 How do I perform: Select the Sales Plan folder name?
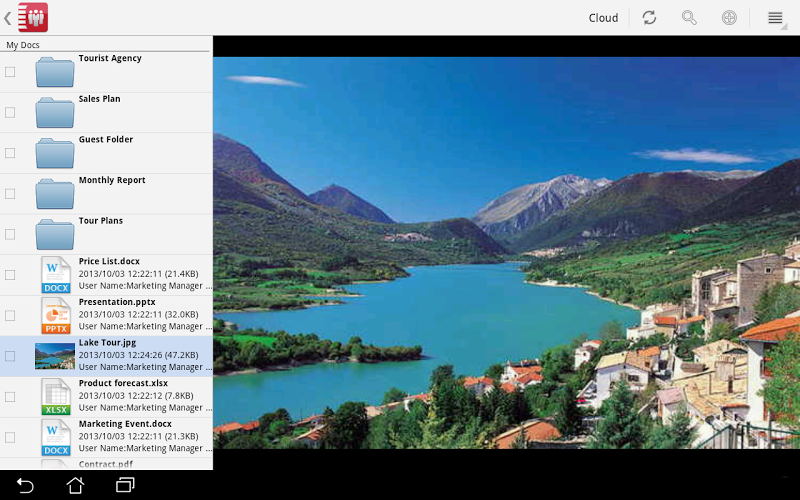99,99
